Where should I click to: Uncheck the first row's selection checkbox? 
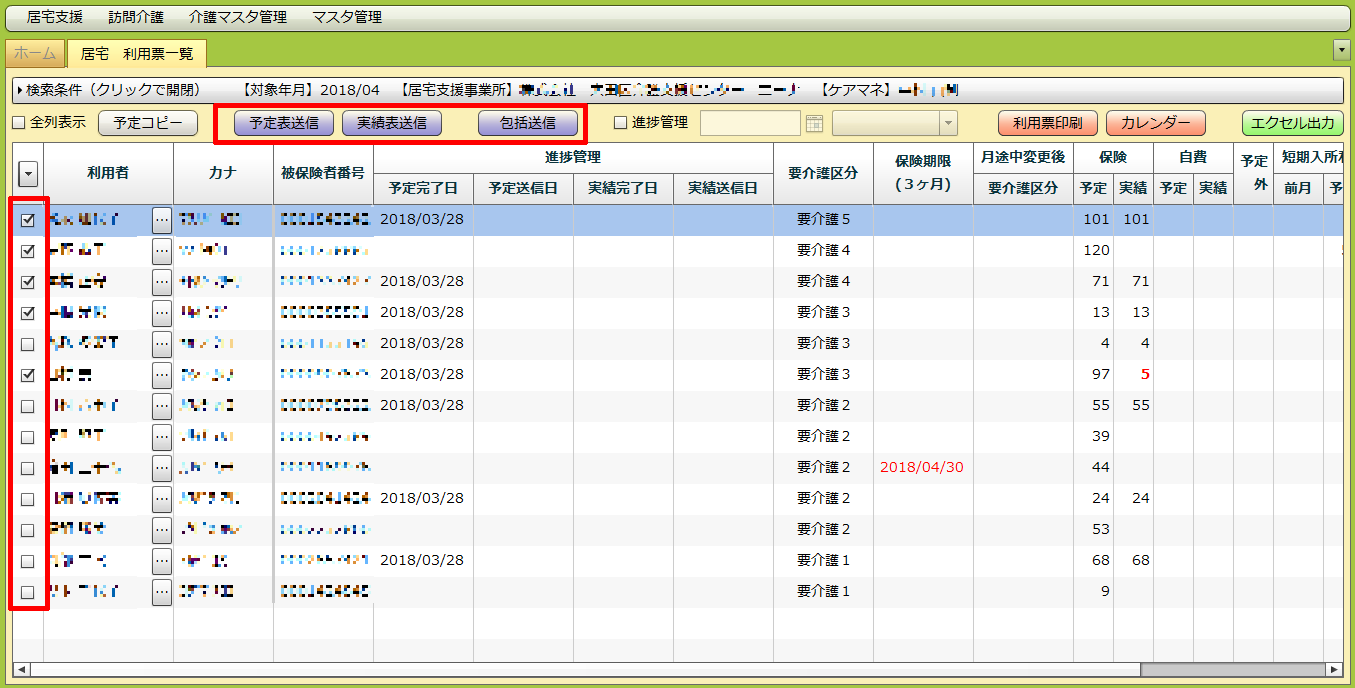27,220
